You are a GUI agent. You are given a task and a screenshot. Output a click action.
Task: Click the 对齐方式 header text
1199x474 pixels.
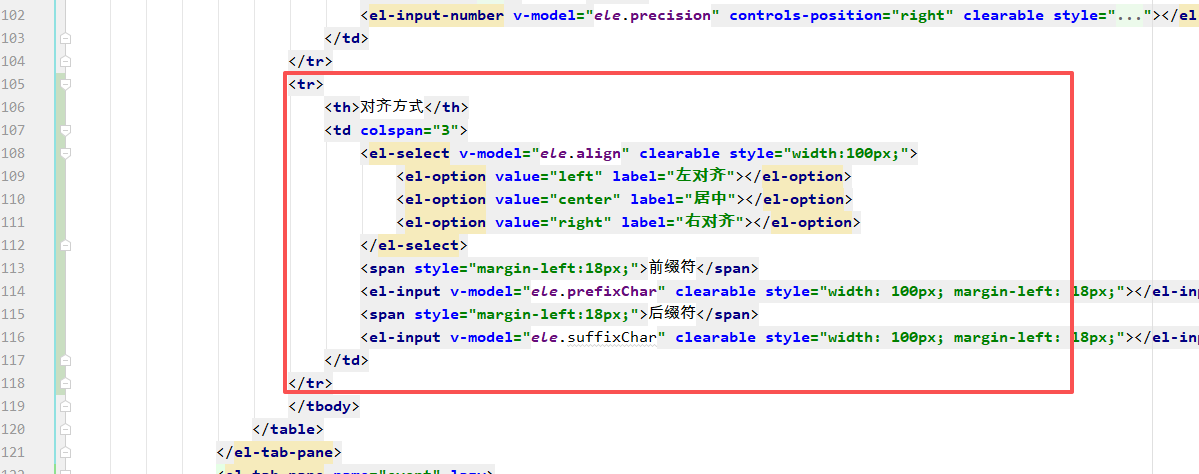(x=392, y=107)
